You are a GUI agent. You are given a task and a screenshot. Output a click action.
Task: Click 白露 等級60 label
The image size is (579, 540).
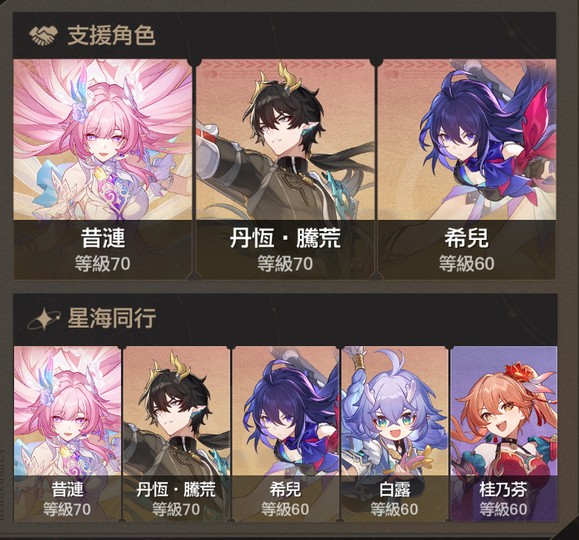point(394,509)
